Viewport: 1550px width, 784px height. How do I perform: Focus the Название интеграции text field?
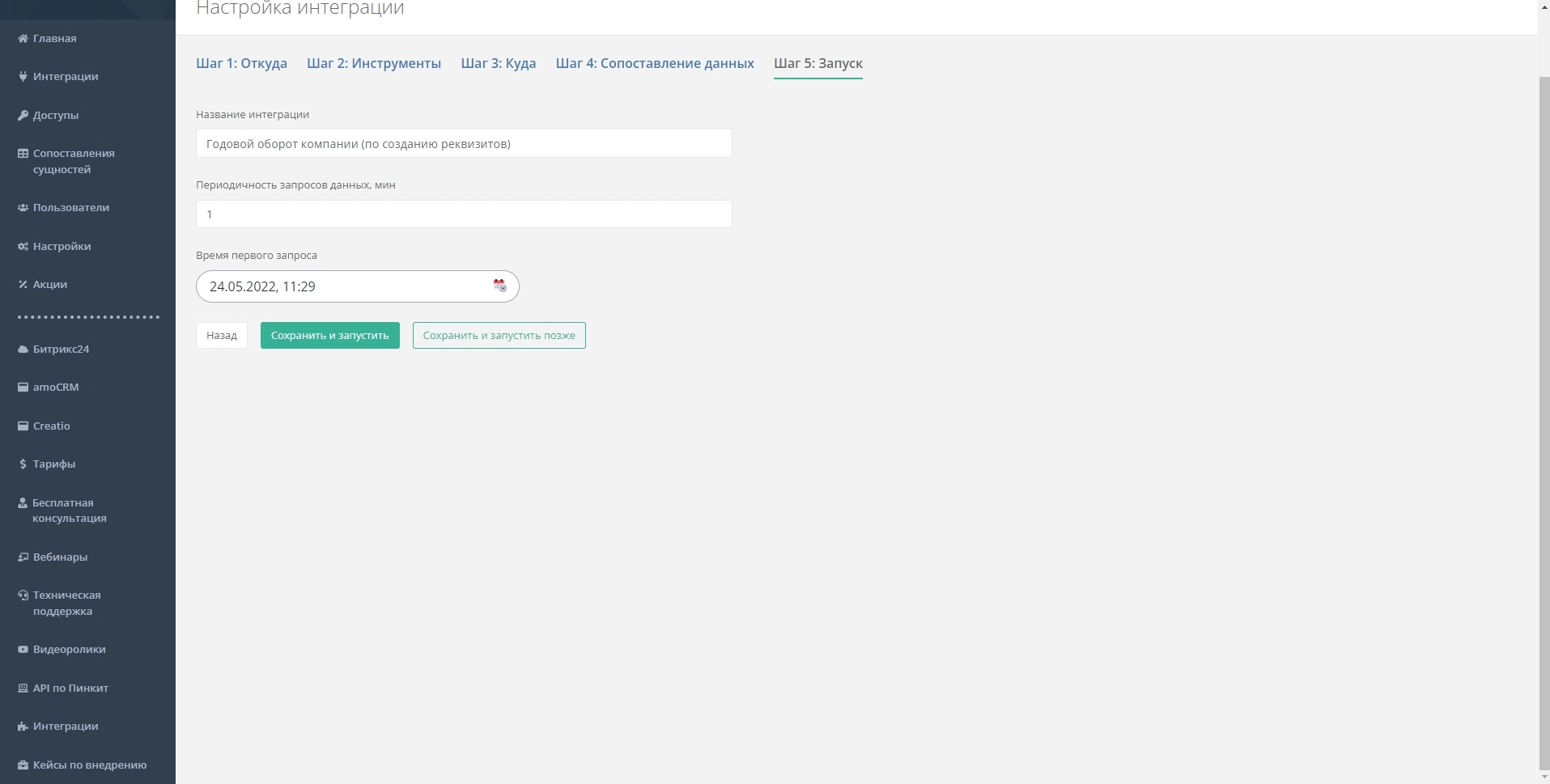pos(464,144)
